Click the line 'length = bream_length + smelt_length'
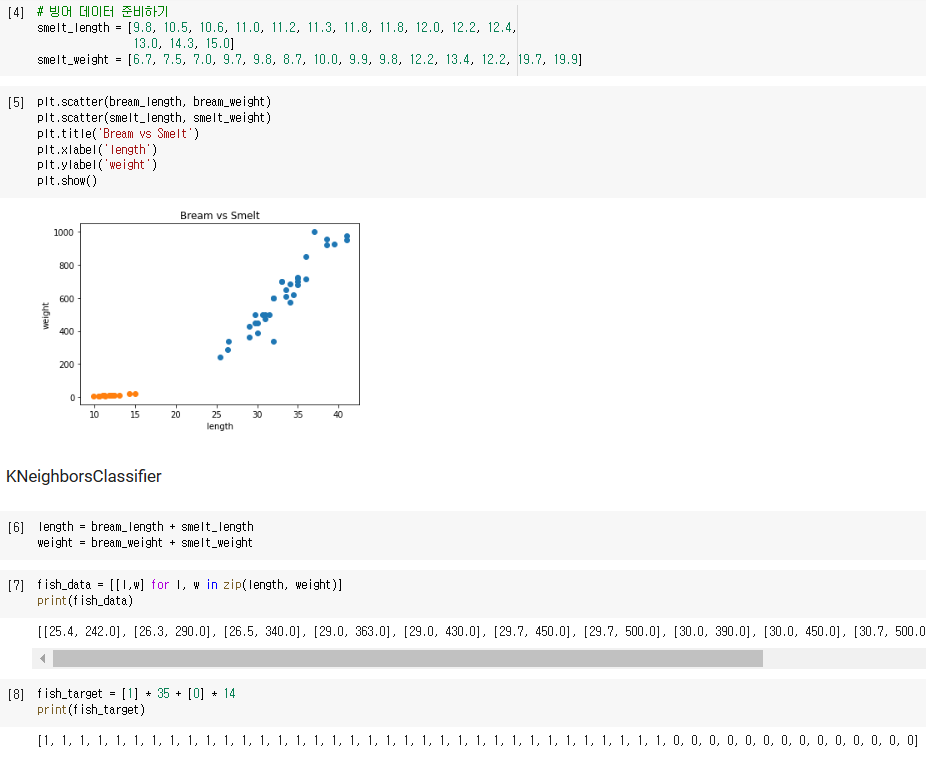Viewport: 926px width, 758px height. (145, 527)
